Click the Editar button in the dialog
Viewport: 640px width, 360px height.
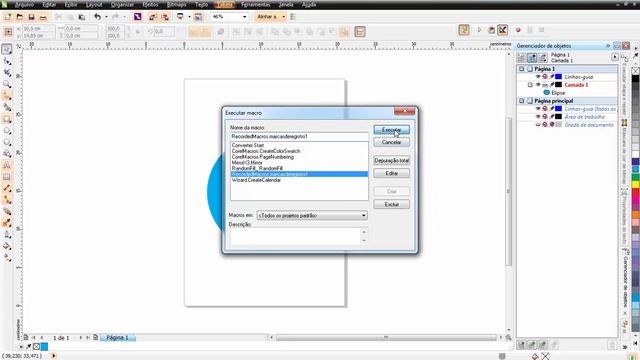coord(391,173)
